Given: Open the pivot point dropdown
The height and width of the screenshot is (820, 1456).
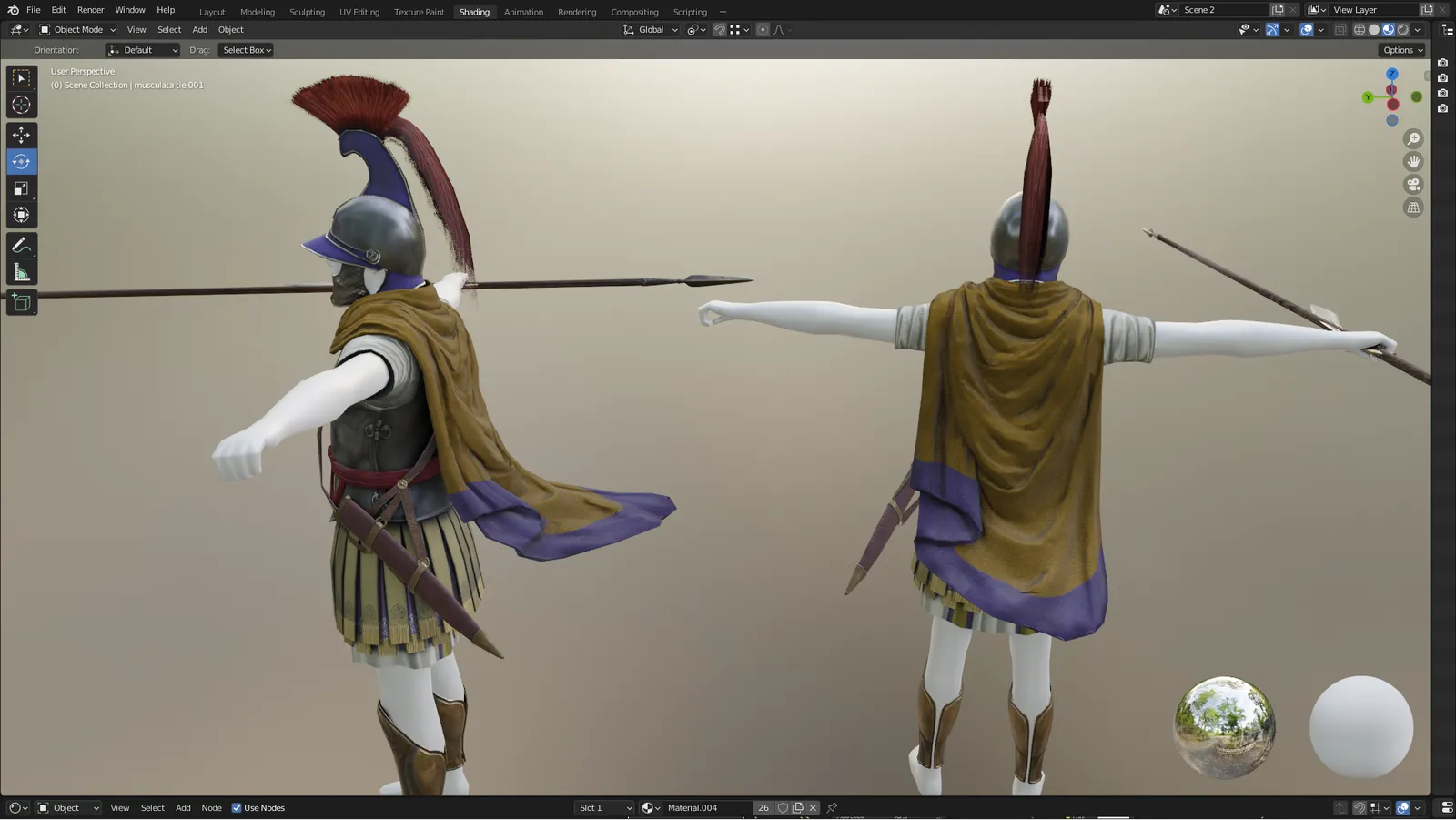Looking at the screenshot, I should (x=696, y=30).
